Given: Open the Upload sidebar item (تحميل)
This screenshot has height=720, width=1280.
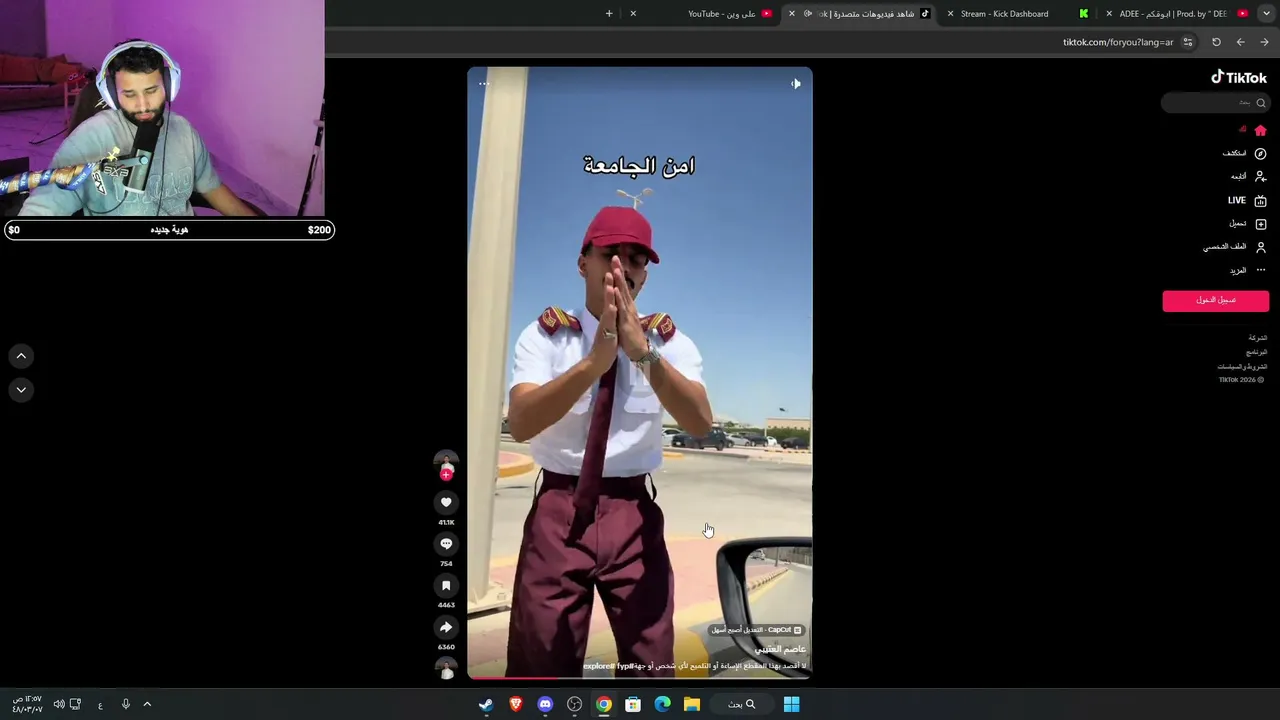Looking at the screenshot, I should pyautogui.click(x=1247, y=224).
